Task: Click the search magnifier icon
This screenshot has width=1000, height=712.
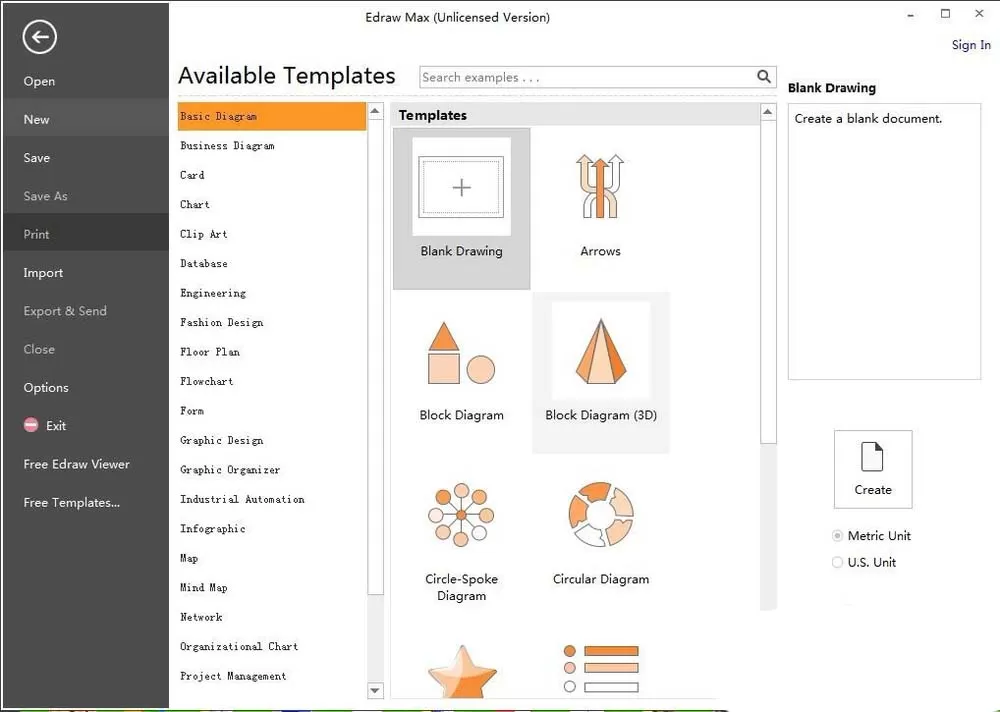Action: (763, 77)
